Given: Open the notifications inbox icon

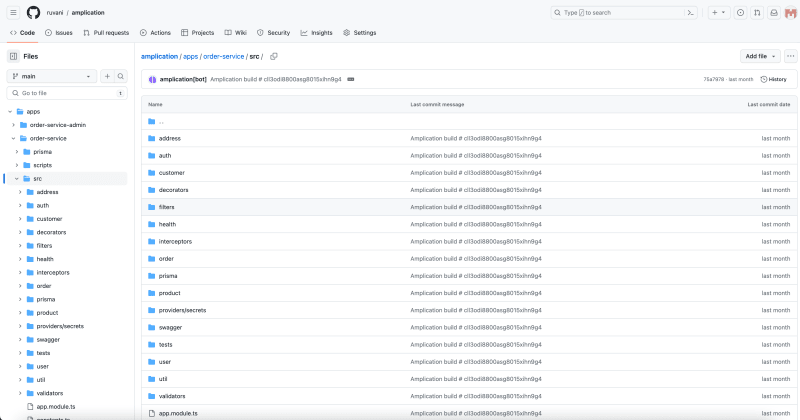Looking at the screenshot, I should point(774,13).
